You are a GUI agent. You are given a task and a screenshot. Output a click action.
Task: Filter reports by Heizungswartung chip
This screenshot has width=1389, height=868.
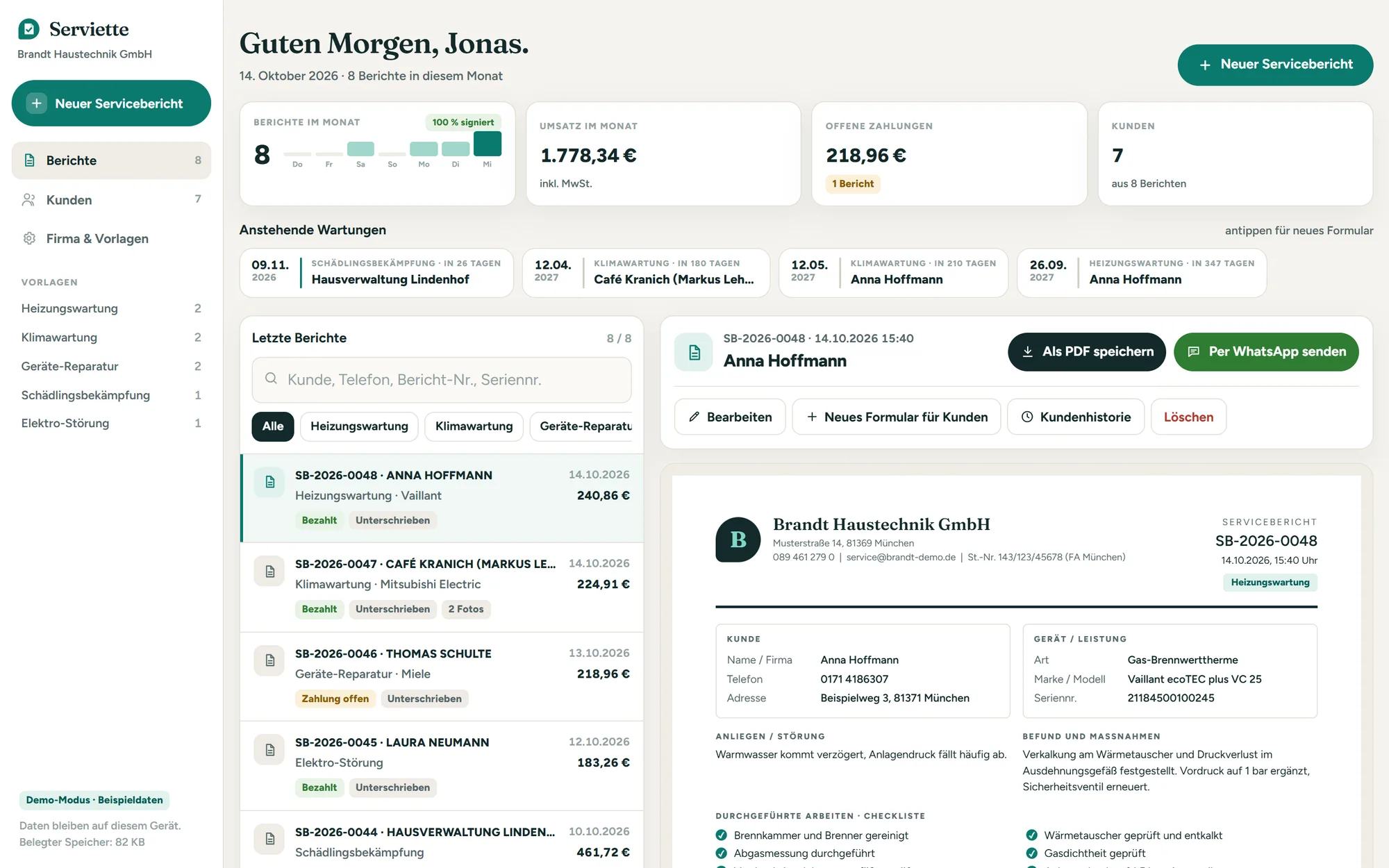pyautogui.click(x=359, y=426)
